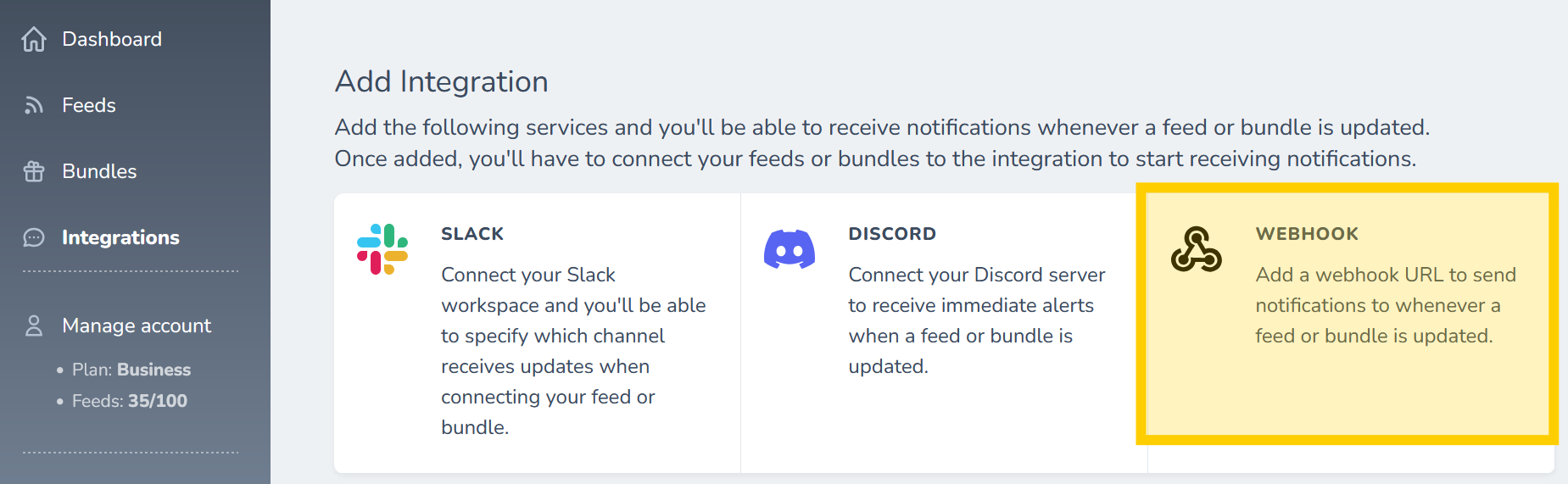Click the Plan: Business entry
The image size is (1568, 484).
[131, 370]
